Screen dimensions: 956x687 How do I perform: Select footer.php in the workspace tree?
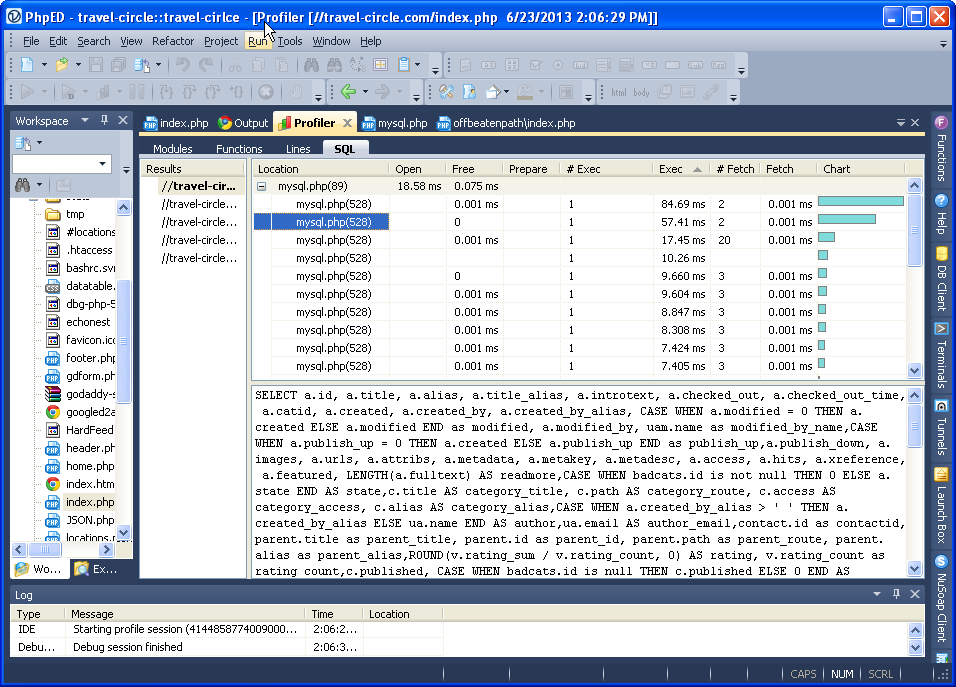click(x=90, y=358)
